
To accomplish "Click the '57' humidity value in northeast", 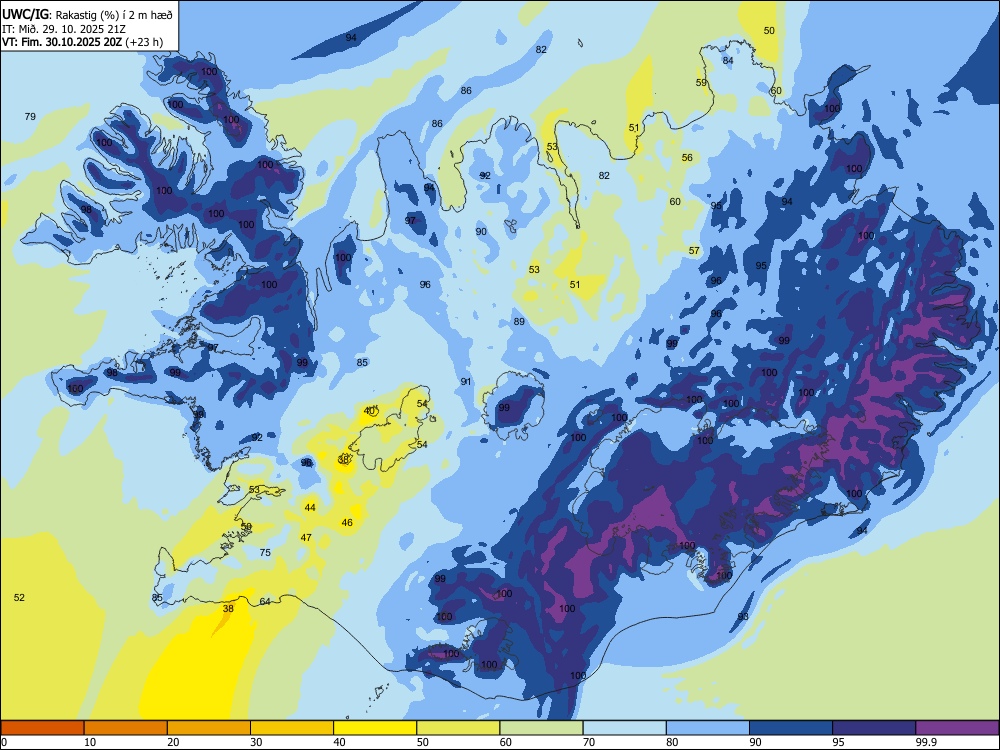I will point(695,251).
